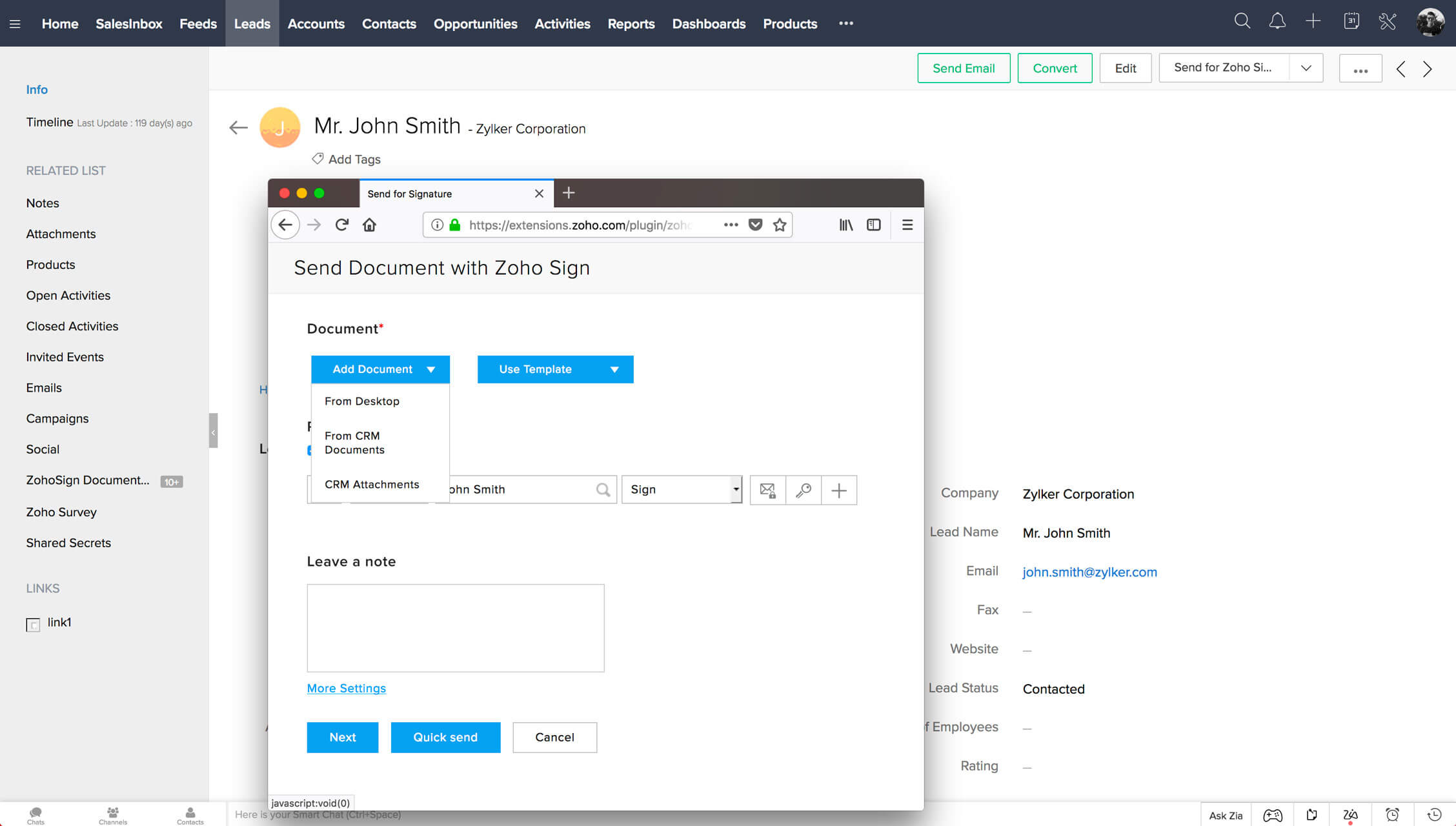This screenshot has height=826, width=1456.
Task: Open Zia assistant icon in the bottom bar
Action: coord(1350,814)
